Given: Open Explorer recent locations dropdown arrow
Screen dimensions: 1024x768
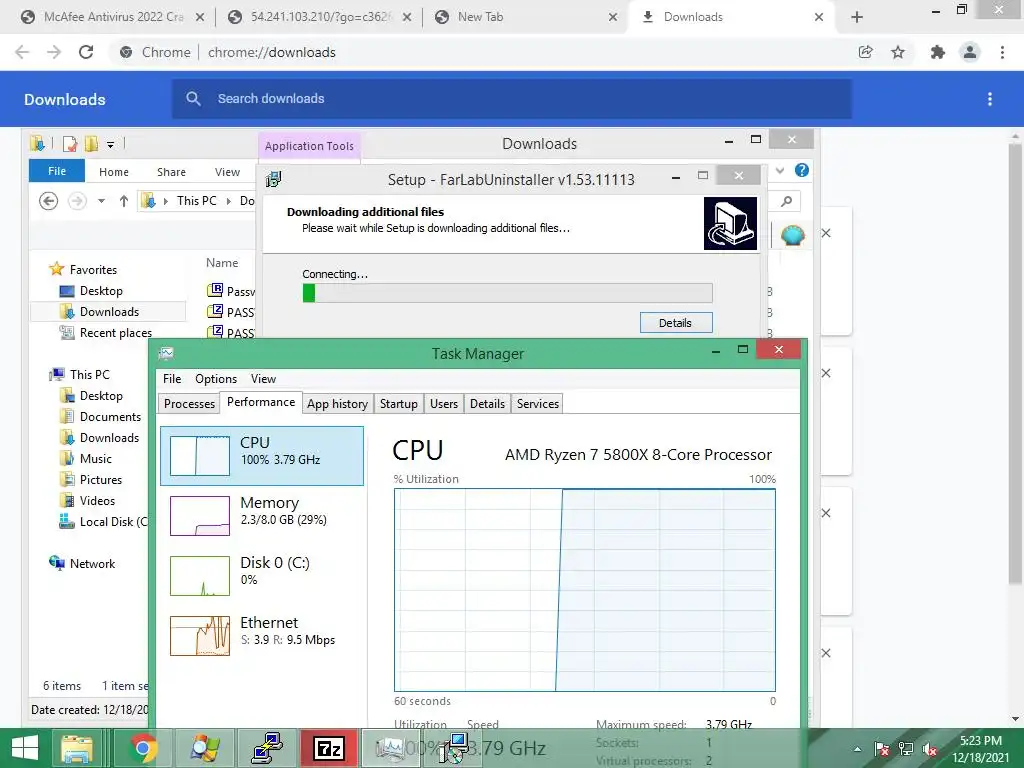Looking at the screenshot, I should pos(101,201).
